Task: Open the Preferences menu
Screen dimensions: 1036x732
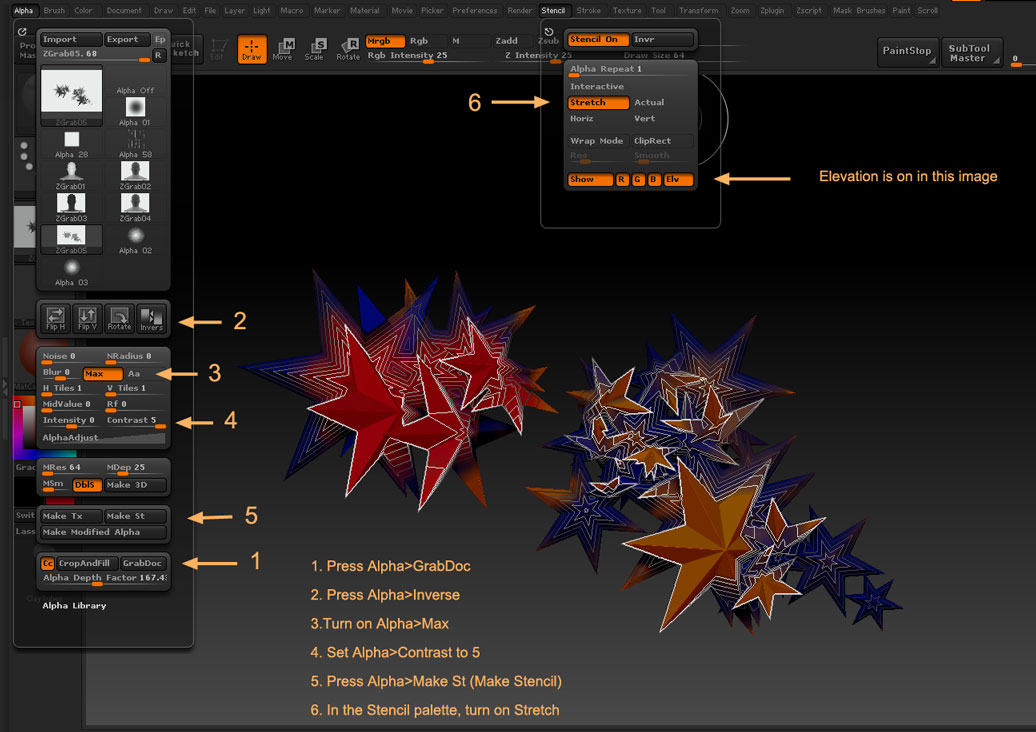Action: point(474,10)
